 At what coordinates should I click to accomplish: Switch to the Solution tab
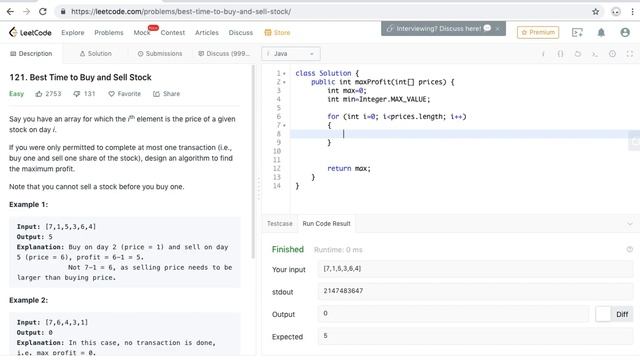(96, 53)
